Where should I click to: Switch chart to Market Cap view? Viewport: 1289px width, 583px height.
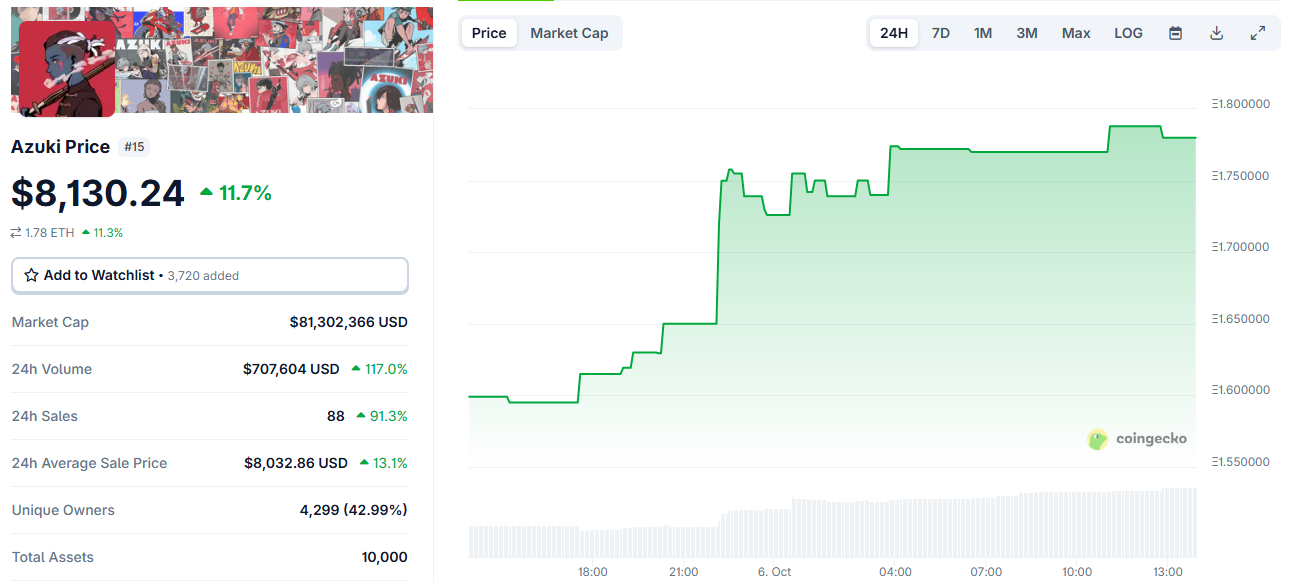click(x=569, y=33)
